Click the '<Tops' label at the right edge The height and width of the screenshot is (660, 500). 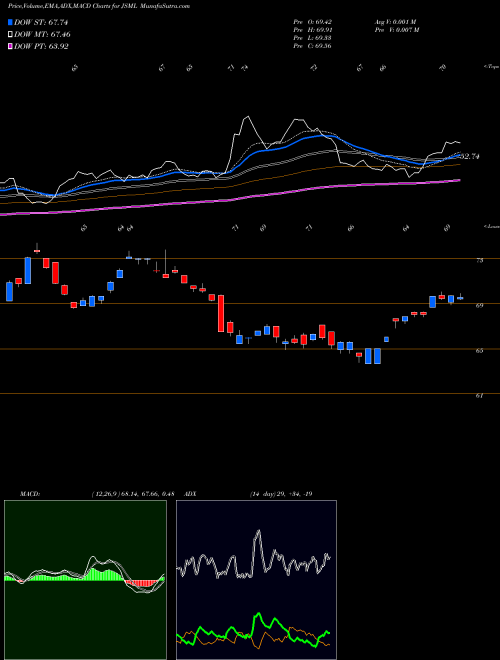492,67
